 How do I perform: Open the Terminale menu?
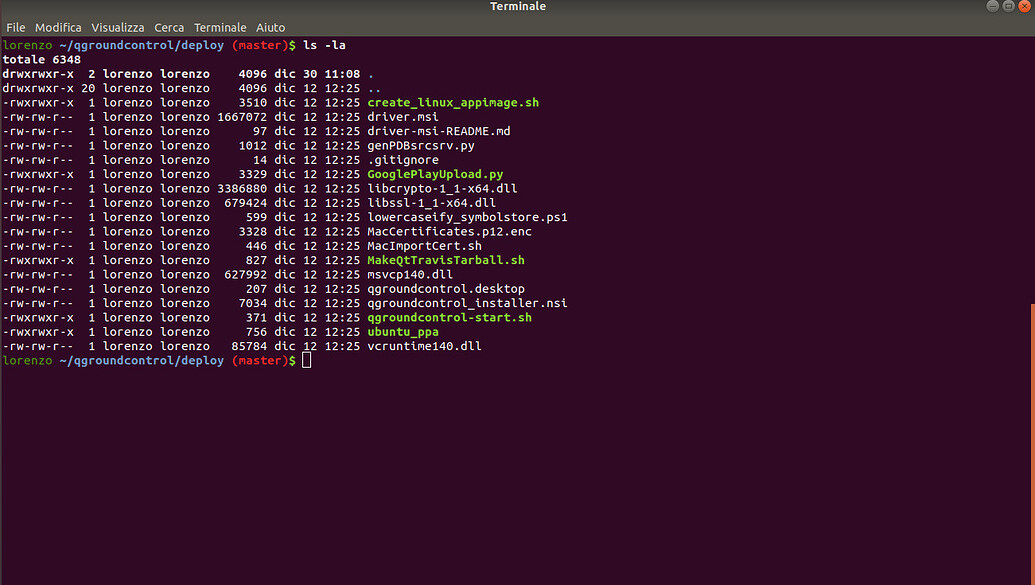click(220, 27)
